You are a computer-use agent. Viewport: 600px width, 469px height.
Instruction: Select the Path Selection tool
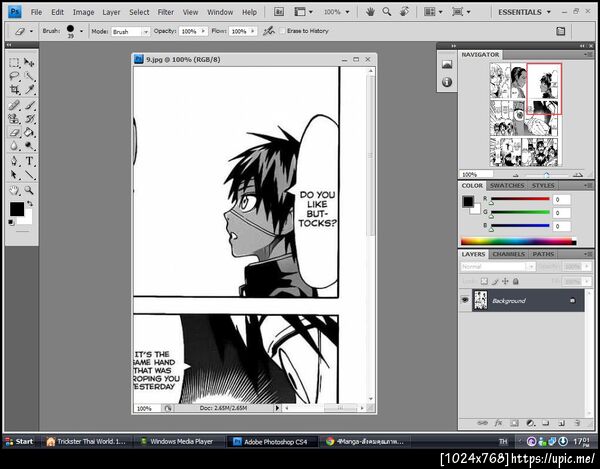coord(14,175)
